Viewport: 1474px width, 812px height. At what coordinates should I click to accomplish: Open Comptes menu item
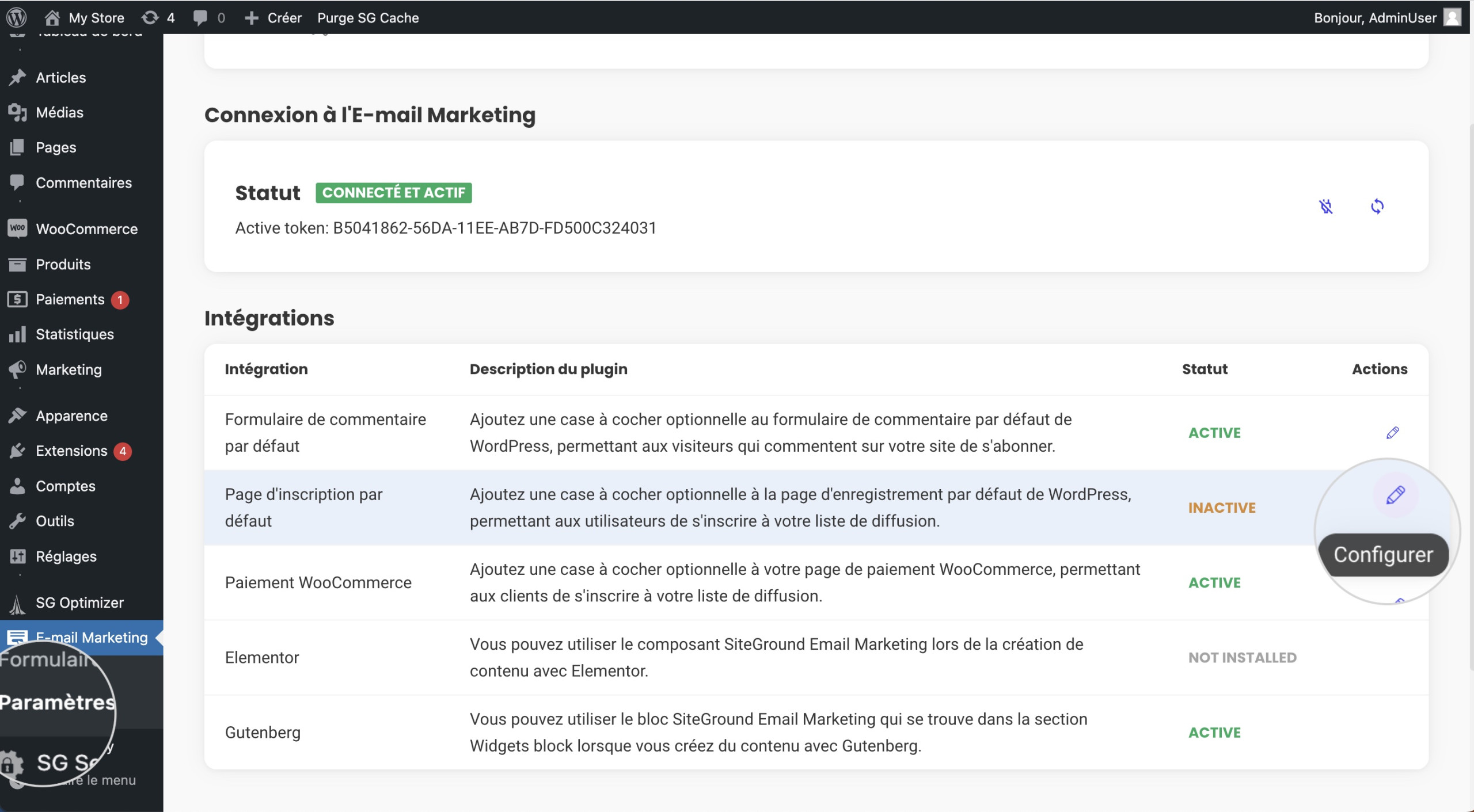[66, 486]
